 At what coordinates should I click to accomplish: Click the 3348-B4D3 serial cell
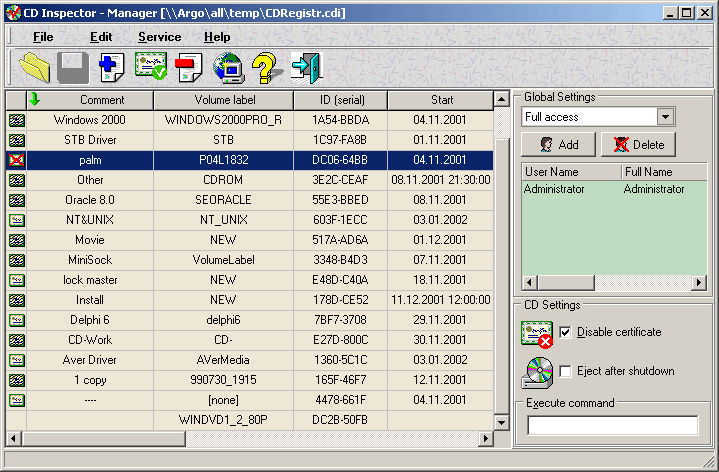click(341, 260)
